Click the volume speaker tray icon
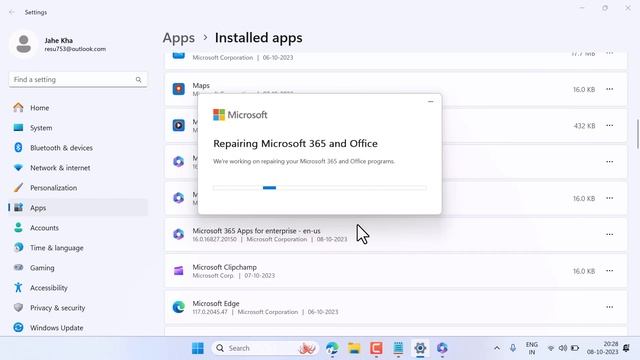 coord(563,348)
